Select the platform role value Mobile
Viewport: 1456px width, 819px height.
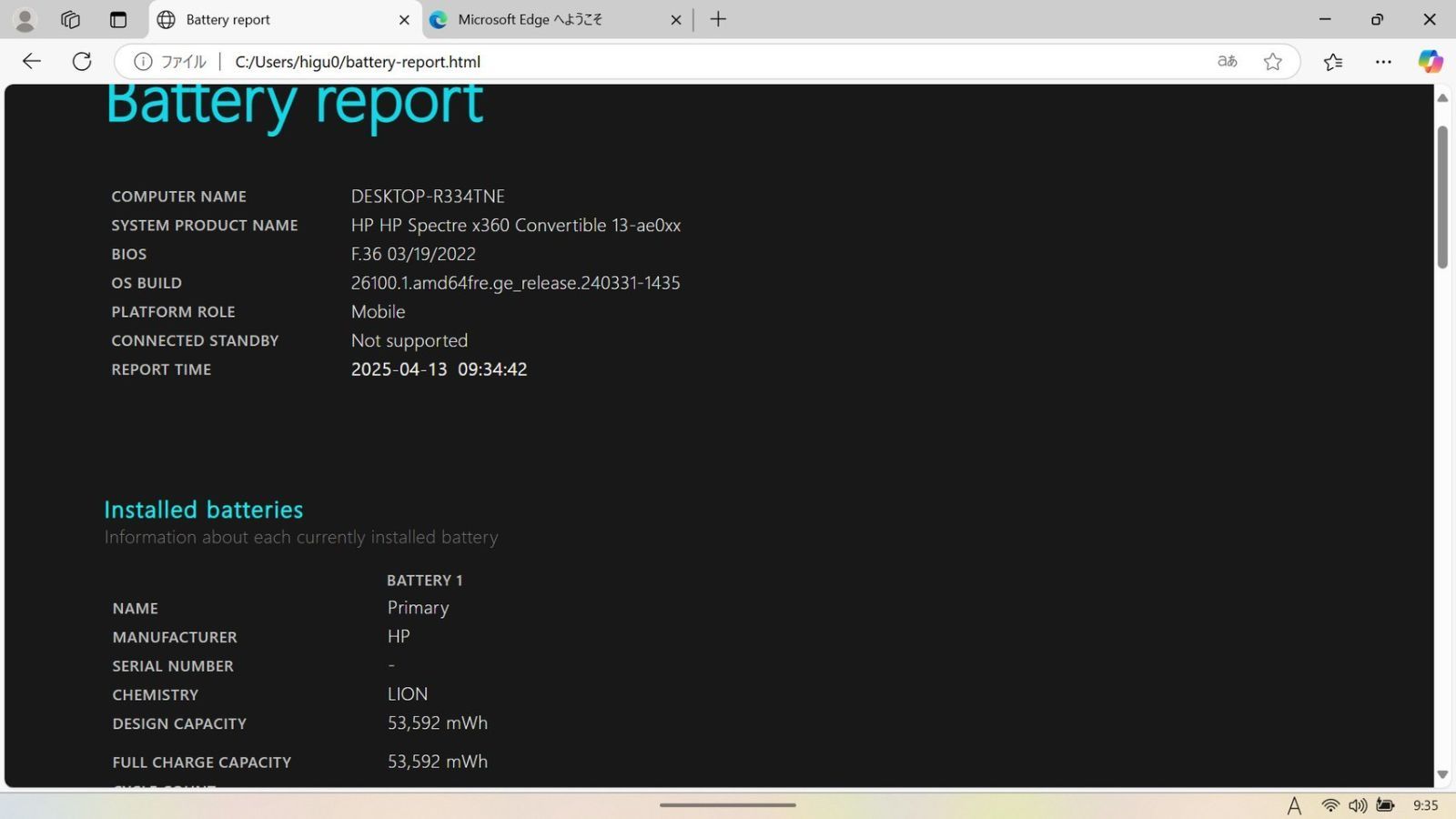[378, 311]
